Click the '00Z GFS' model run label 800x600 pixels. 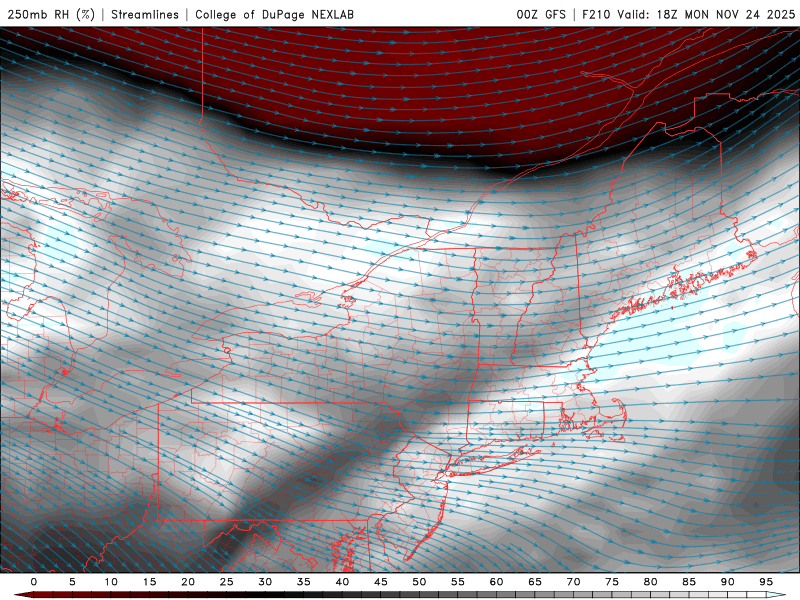coord(541,14)
